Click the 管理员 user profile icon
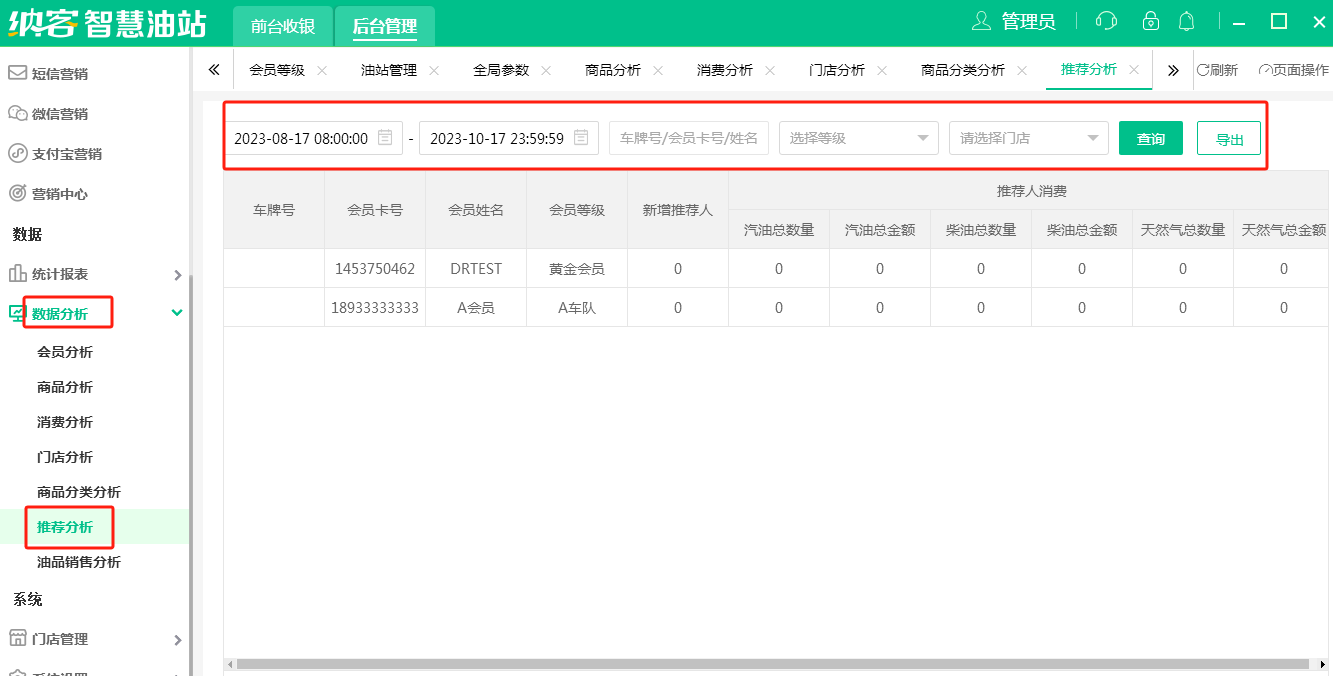This screenshot has height=676, width=1333. (981, 21)
